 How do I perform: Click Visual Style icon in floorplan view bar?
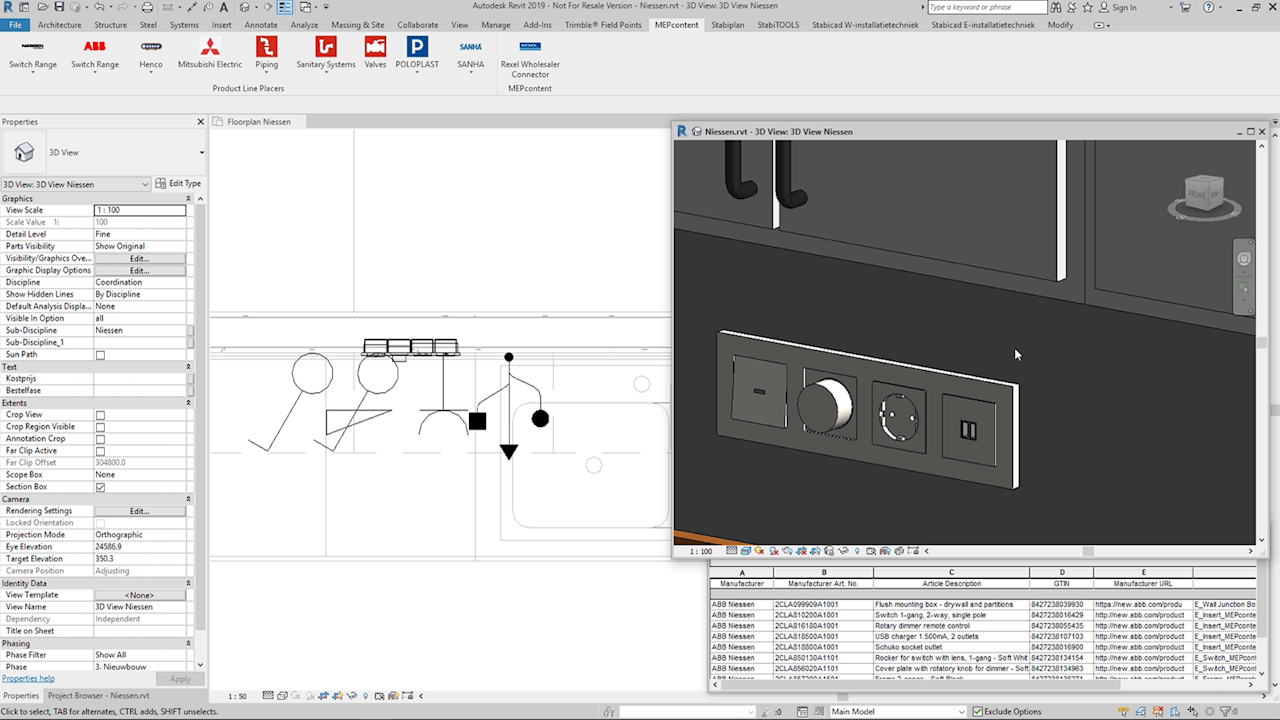point(282,695)
